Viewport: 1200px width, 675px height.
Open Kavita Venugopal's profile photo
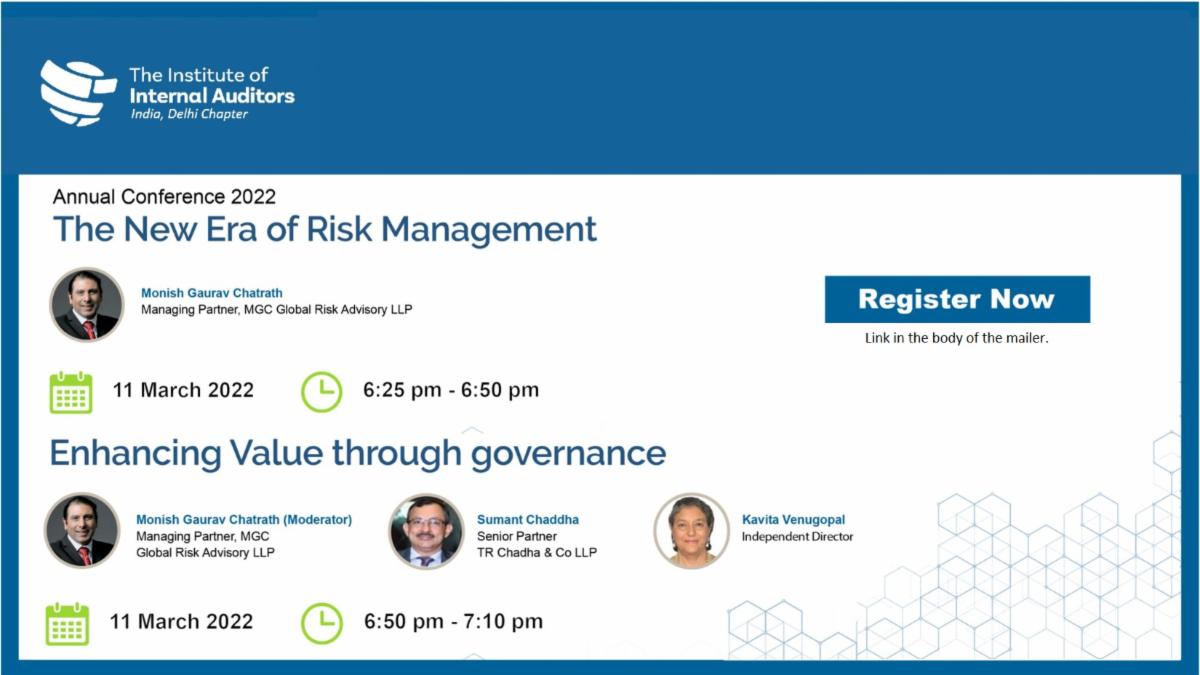coord(691,530)
